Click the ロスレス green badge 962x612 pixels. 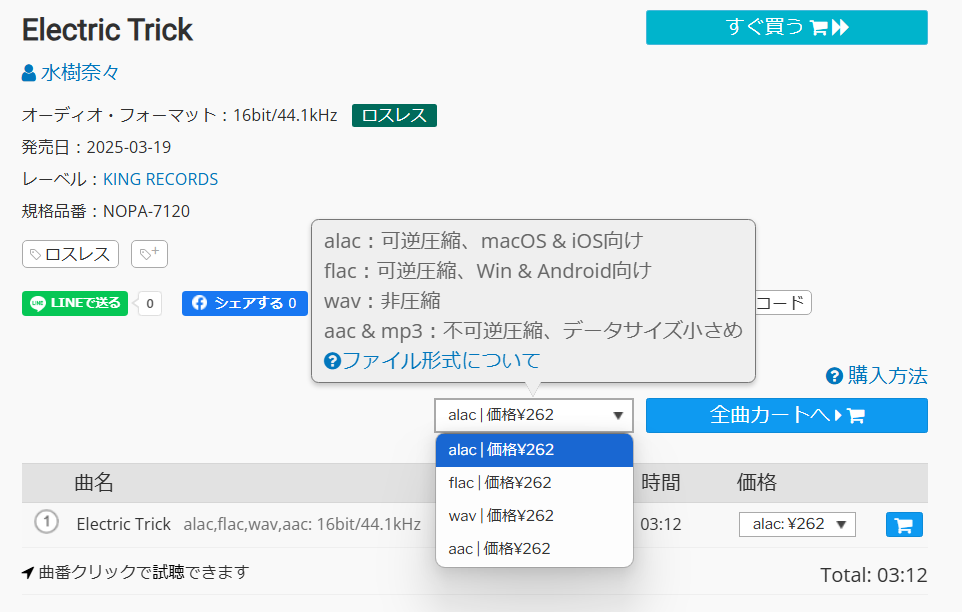click(x=394, y=115)
